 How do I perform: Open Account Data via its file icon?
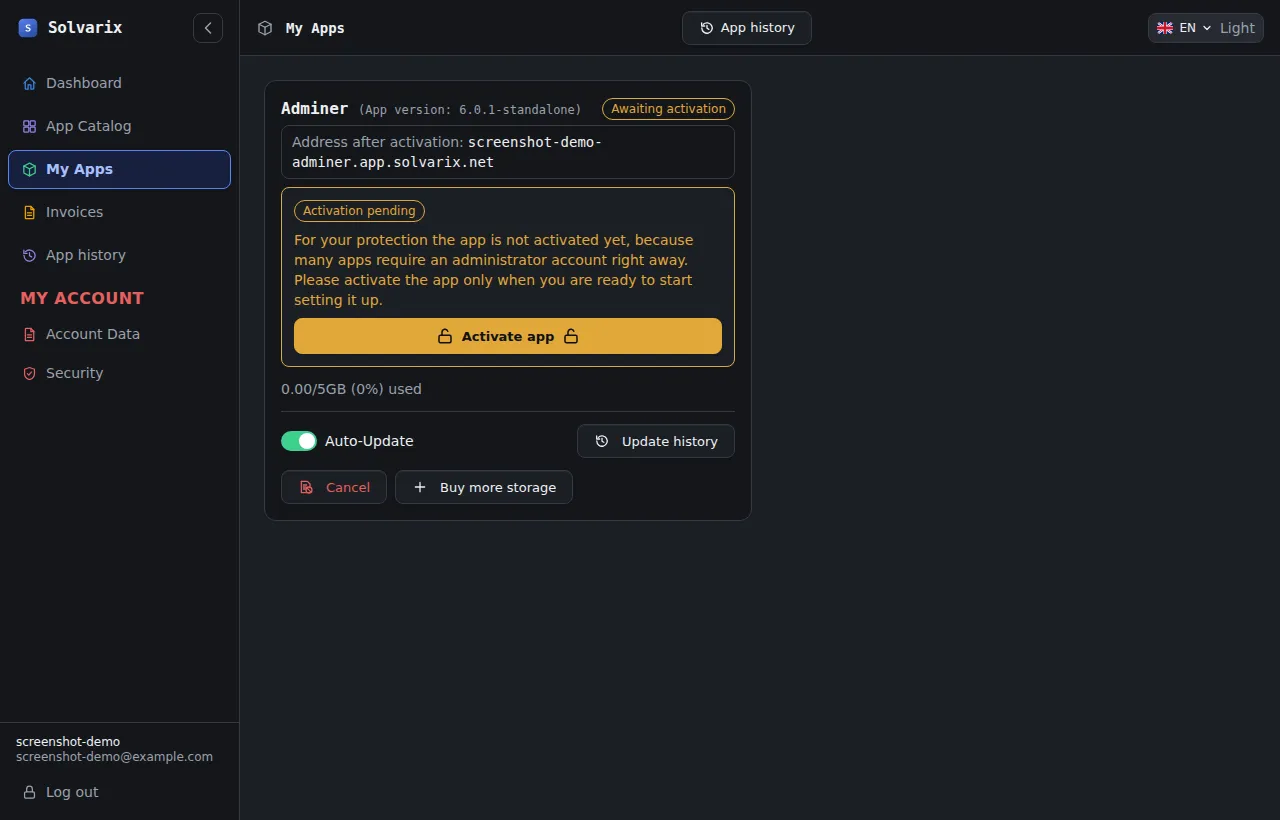click(x=30, y=334)
